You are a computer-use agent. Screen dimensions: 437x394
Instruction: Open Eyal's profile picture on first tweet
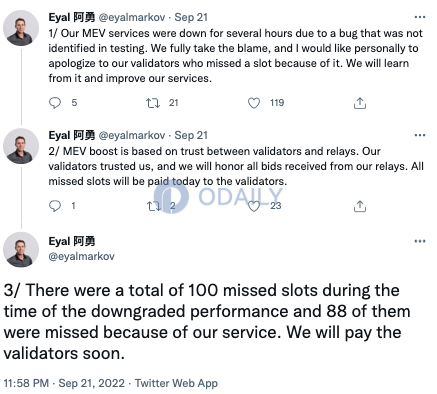tap(21, 28)
